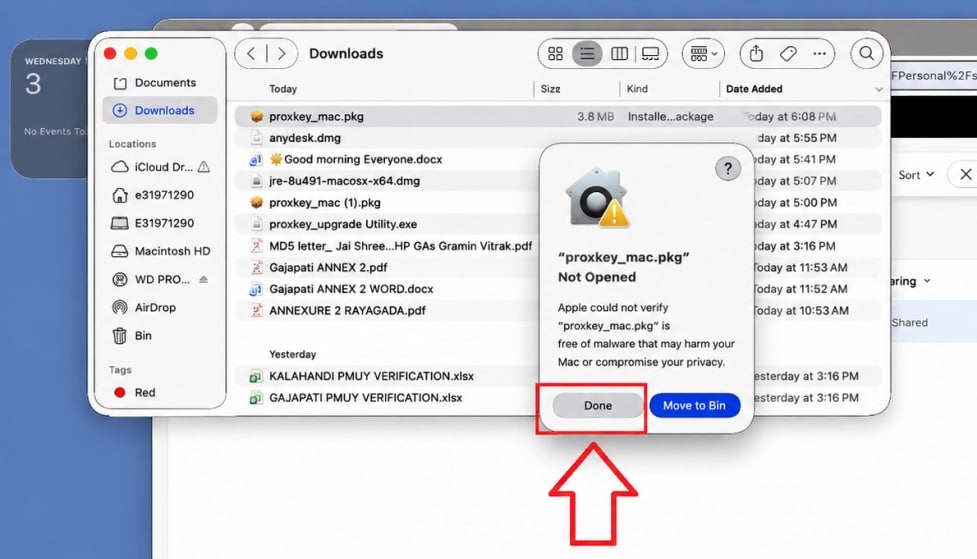Viewport: 977px width, 559px height.
Task: Open iCloud Drive in the sidebar
Action: pos(163,167)
